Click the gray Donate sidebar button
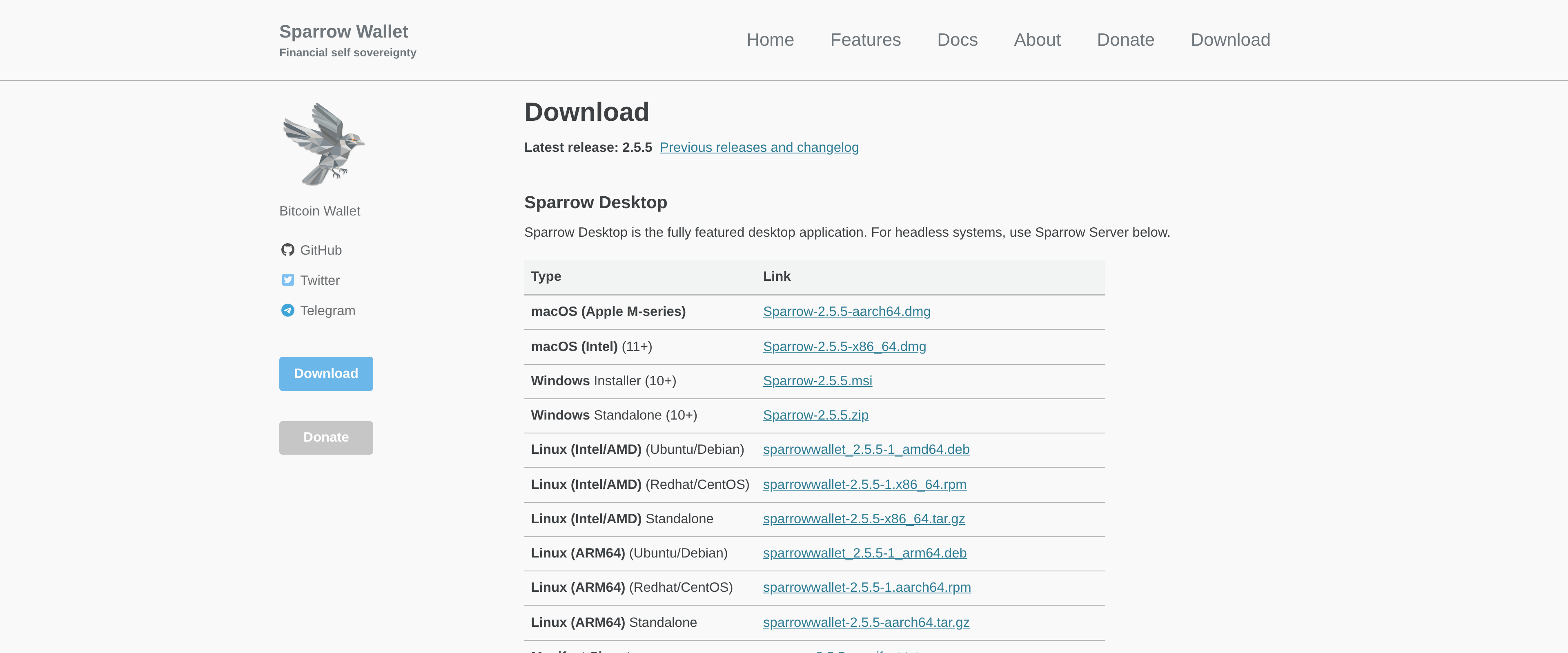Image resolution: width=1568 pixels, height=653 pixels. pos(326,438)
